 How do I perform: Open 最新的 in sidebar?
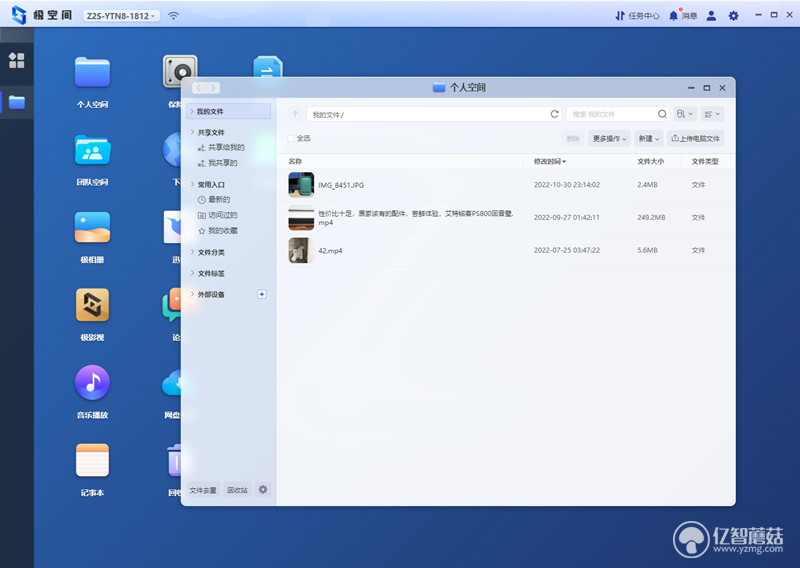pos(214,200)
